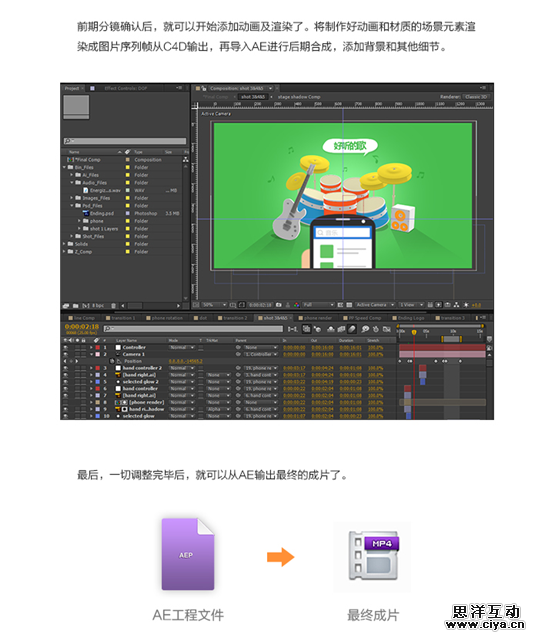This screenshot has width=554, height=640.
Task: Click the timeline time navigator bar
Action: (441, 326)
